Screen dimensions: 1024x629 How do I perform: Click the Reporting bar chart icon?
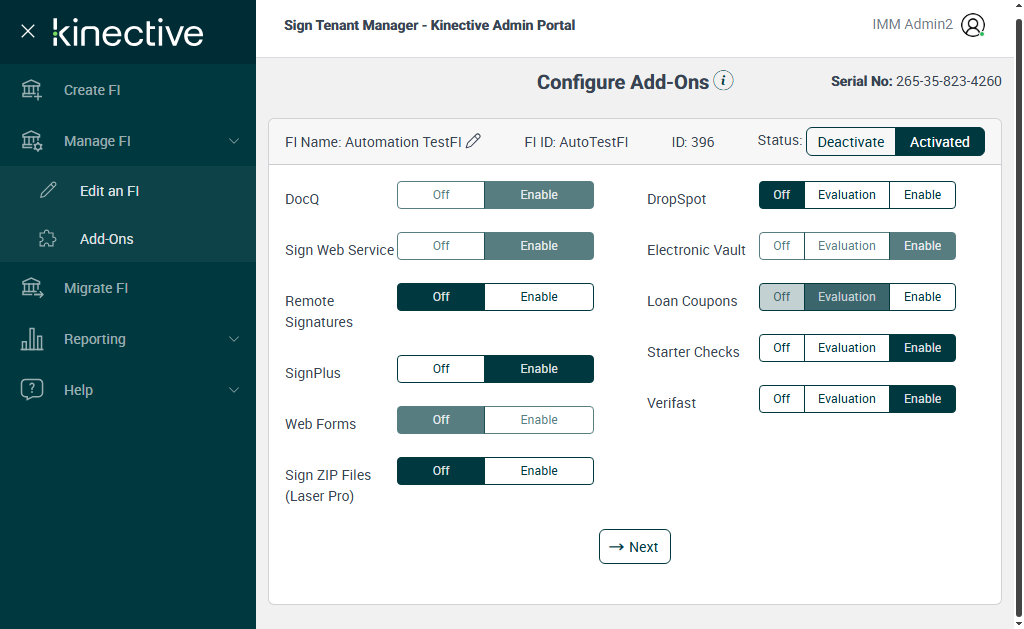pyautogui.click(x=31, y=339)
